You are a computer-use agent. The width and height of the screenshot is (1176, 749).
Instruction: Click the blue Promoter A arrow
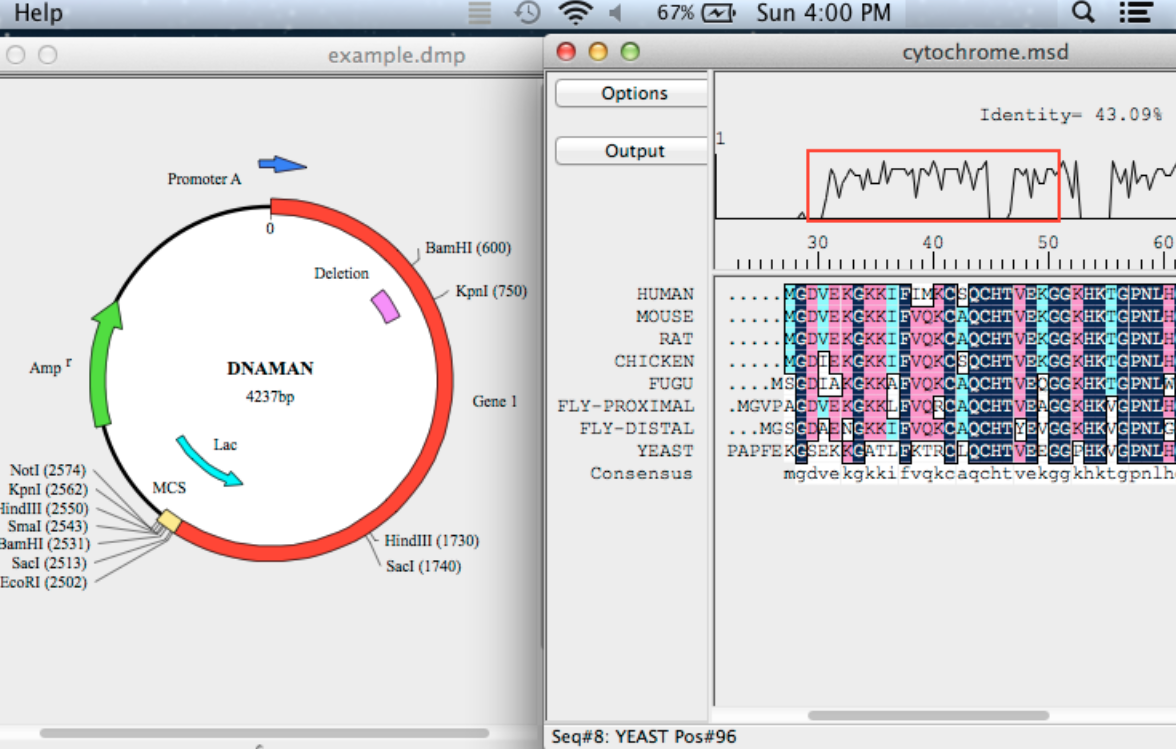pyautogui.click(x=282, y=164)
